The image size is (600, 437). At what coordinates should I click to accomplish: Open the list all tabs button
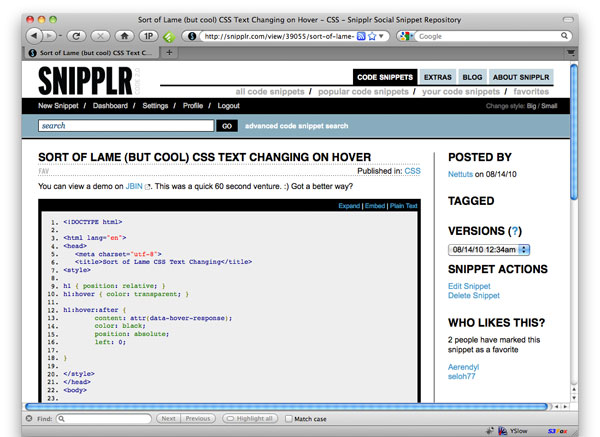pos(571,52)
